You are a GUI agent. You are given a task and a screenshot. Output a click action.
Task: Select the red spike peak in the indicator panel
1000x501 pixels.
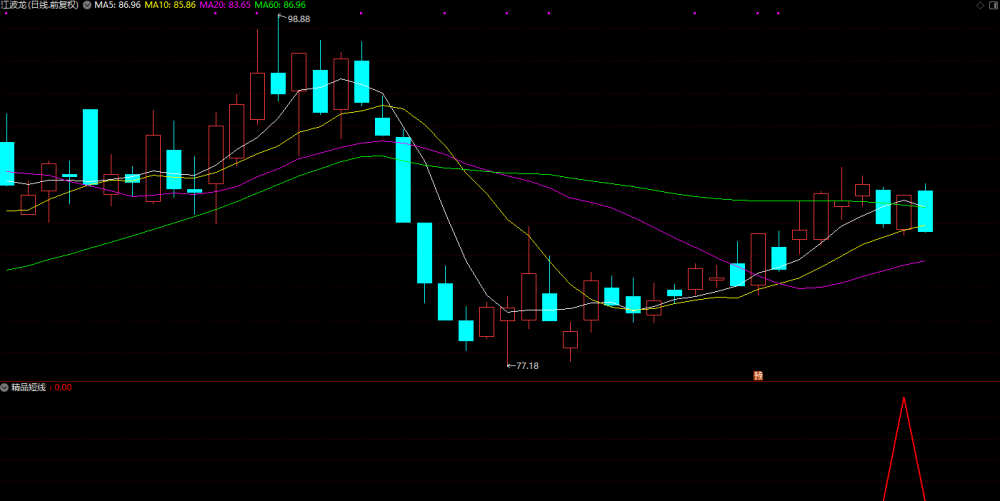(904, 399)
